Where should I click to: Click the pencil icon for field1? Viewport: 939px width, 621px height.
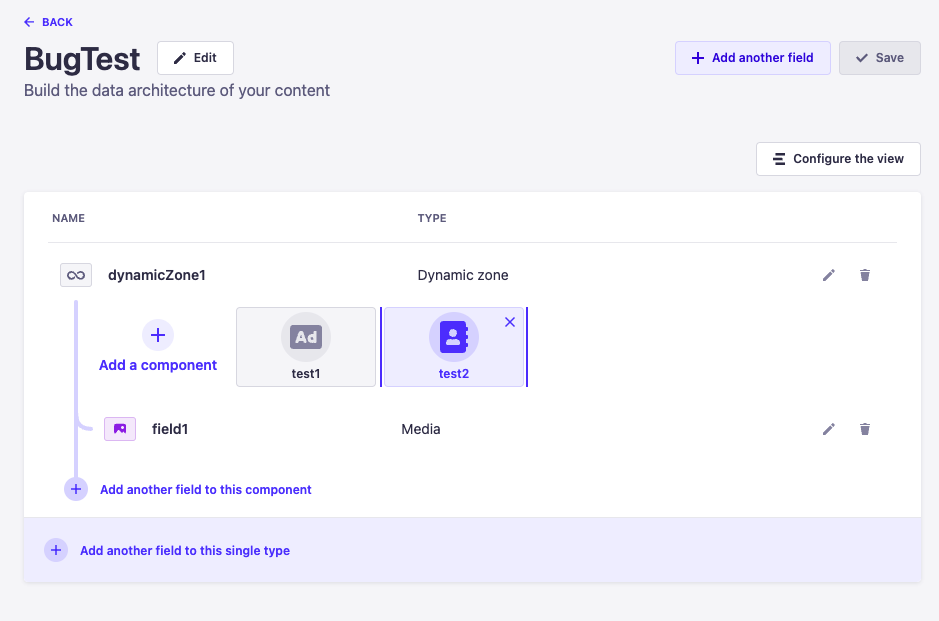(x=828, y=429)
